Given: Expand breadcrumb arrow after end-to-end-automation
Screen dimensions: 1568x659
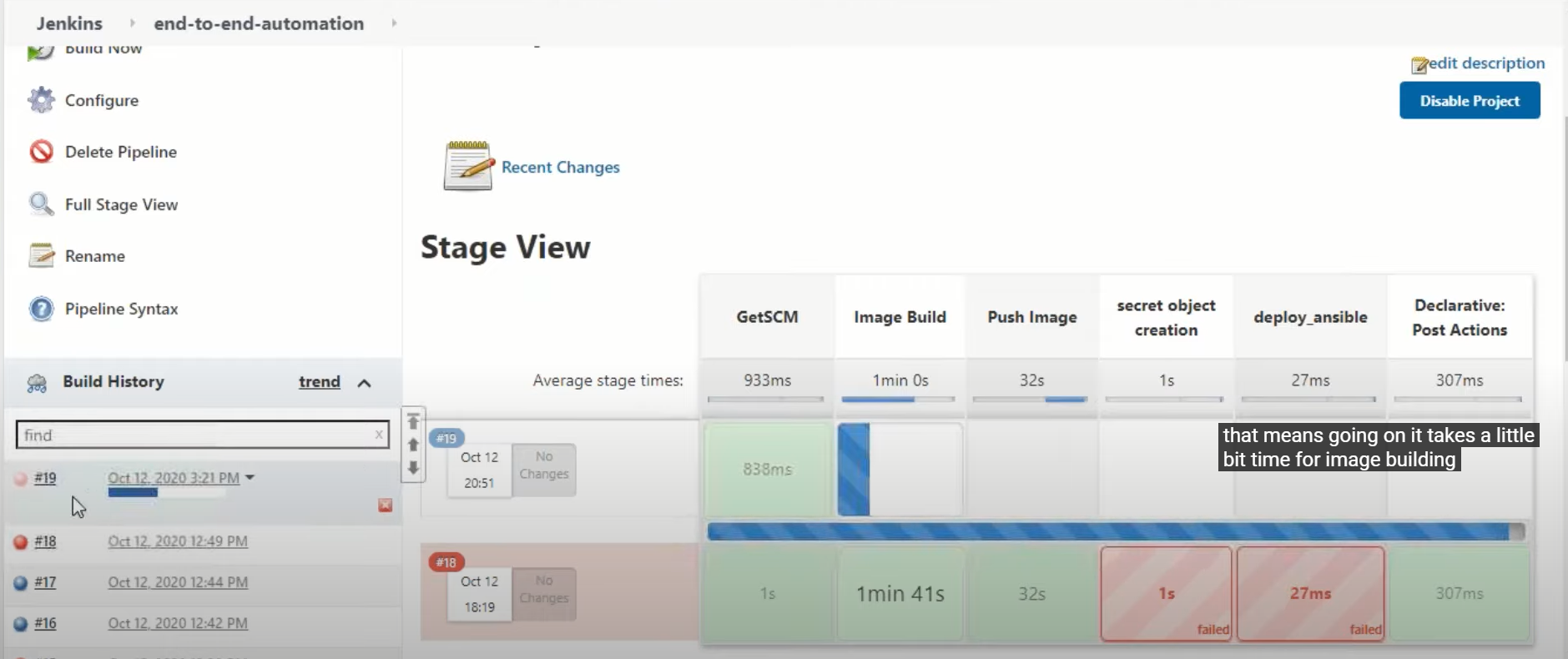Looking at the screenshot, I should tap(394, 23).
